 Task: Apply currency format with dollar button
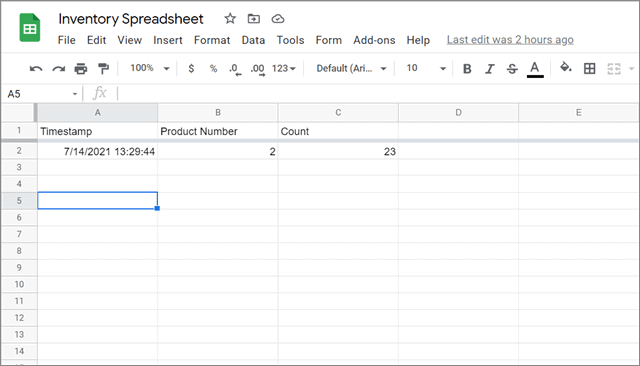pyautogui.click(x=191, y=69)
